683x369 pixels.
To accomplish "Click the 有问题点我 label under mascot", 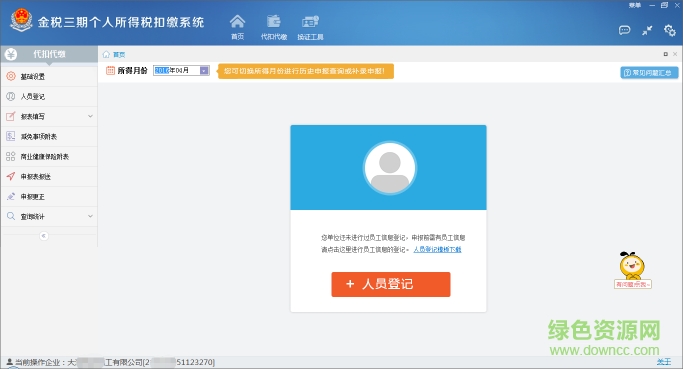I will [x=632, y=284].
